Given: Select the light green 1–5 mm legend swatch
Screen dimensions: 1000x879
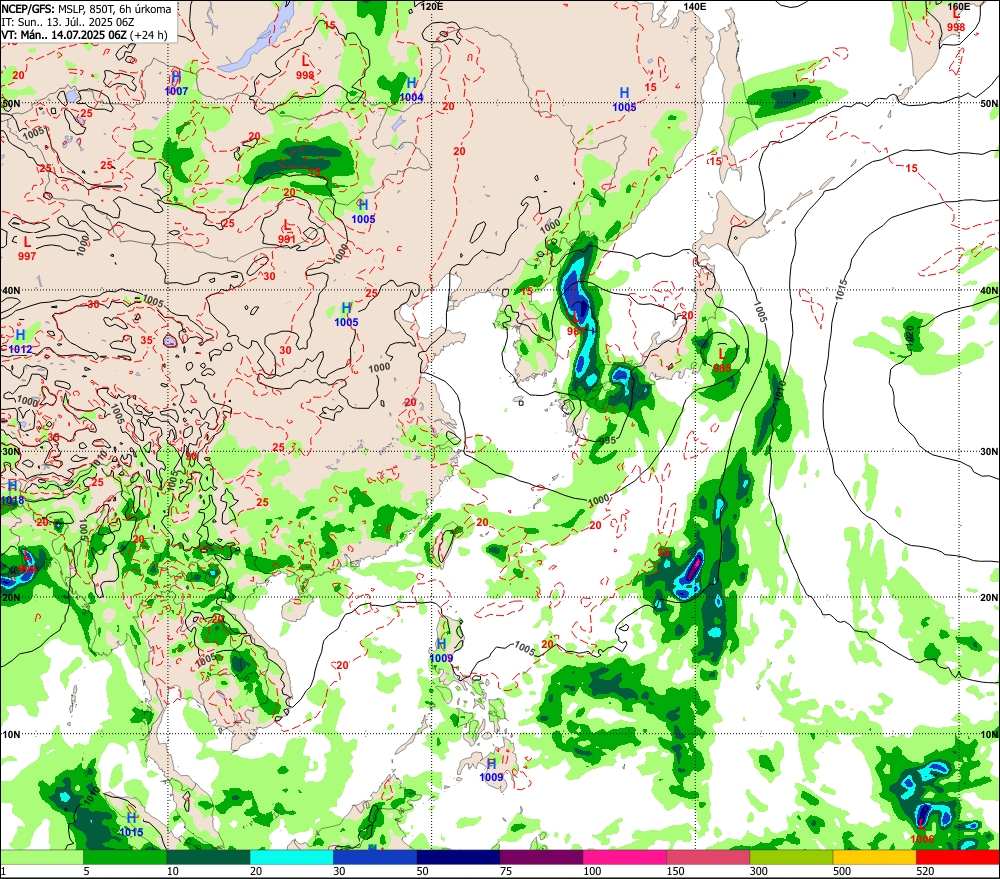Looking at the screenshot, I should tap(42, 857).
